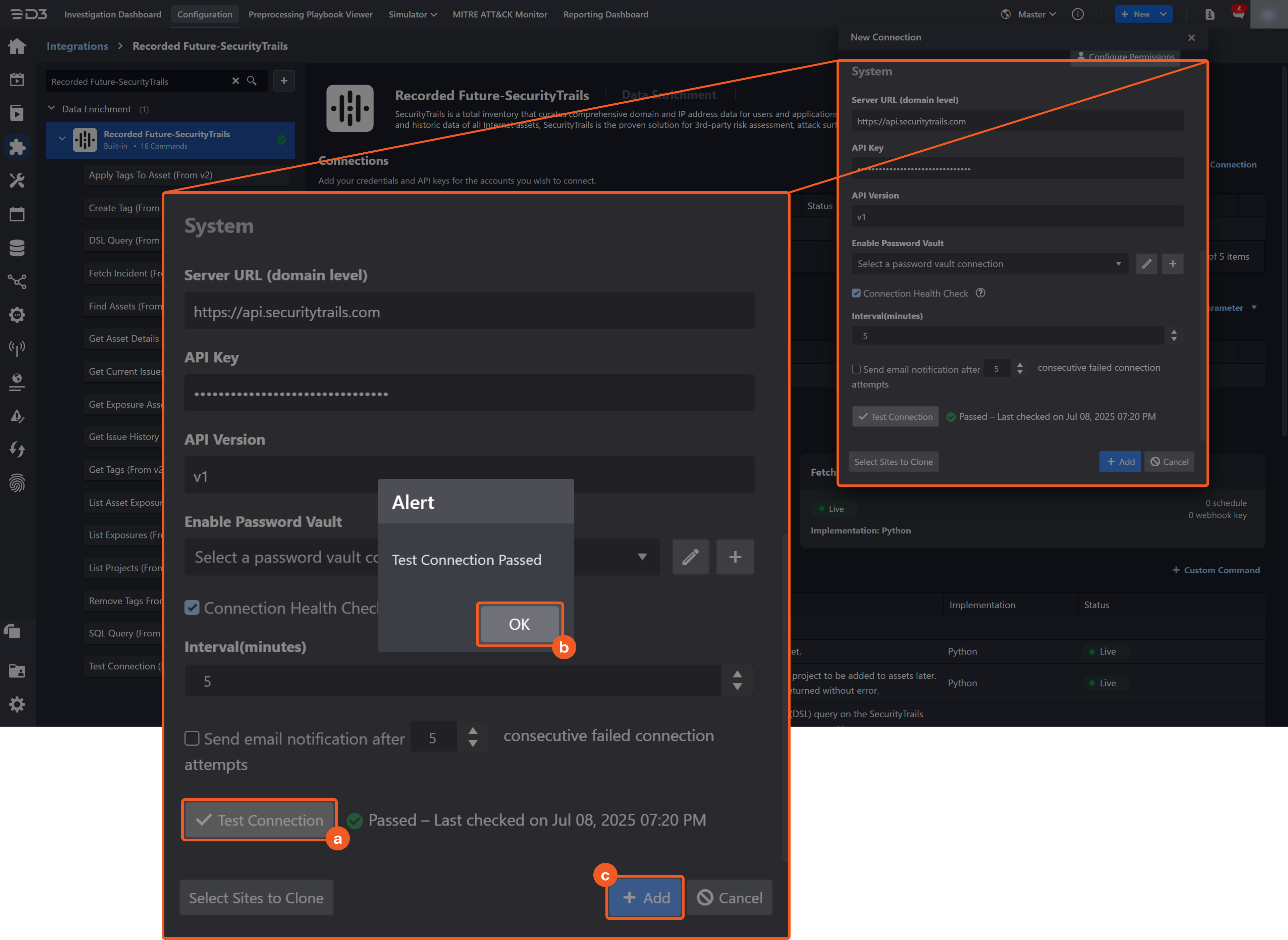Enable Send email notification after checkbox
The width and height of the screenshot is (1288, 940).
[192, 739]
